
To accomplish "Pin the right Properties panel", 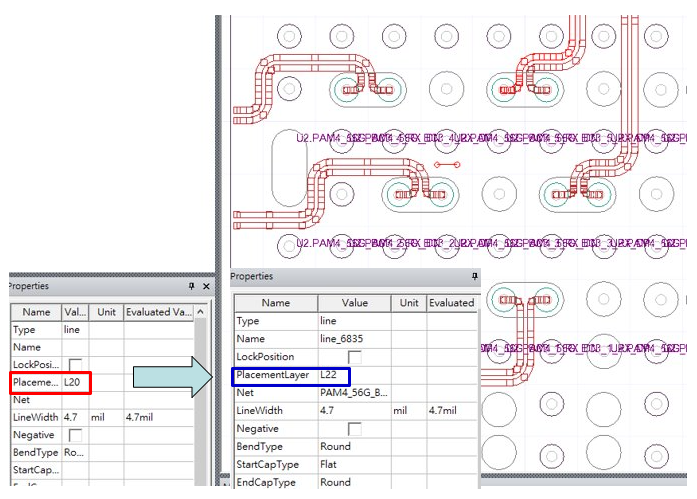I will pos(475,276).
